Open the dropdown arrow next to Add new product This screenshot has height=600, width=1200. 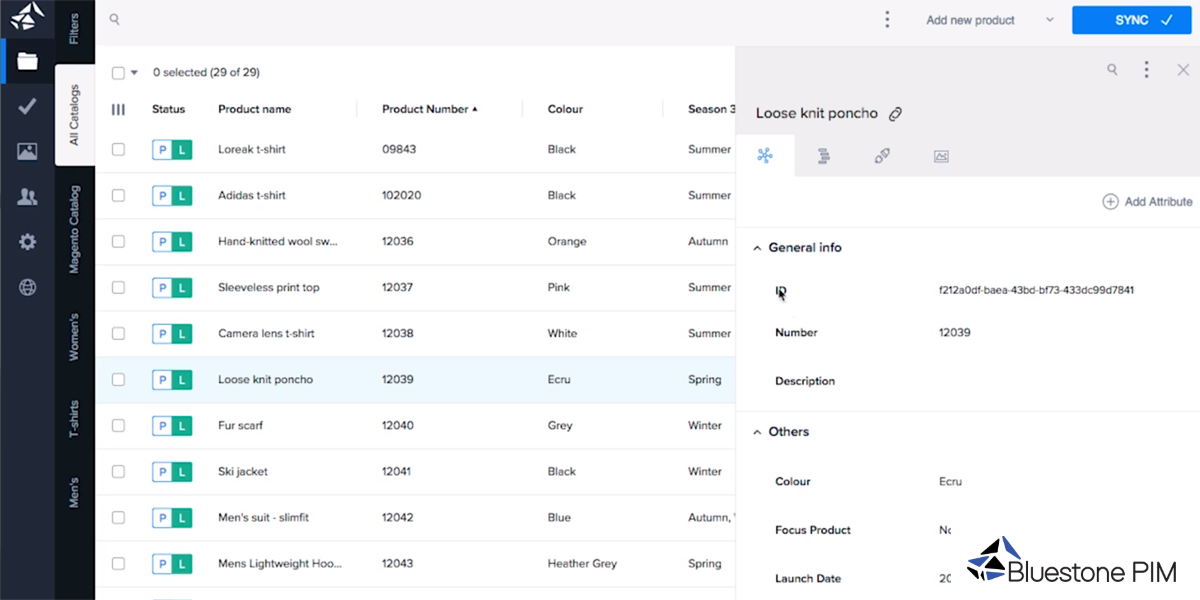pyautogui.click(x=1049, y=20)
